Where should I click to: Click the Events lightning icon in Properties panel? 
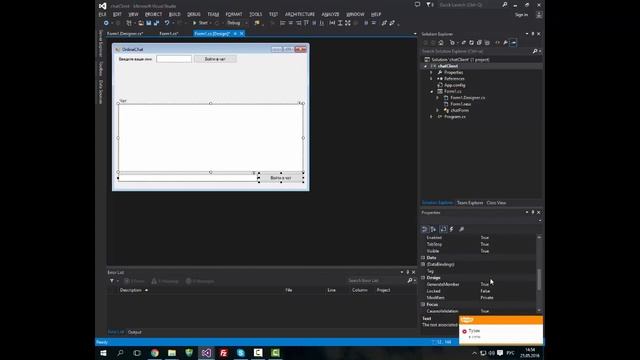451,229
